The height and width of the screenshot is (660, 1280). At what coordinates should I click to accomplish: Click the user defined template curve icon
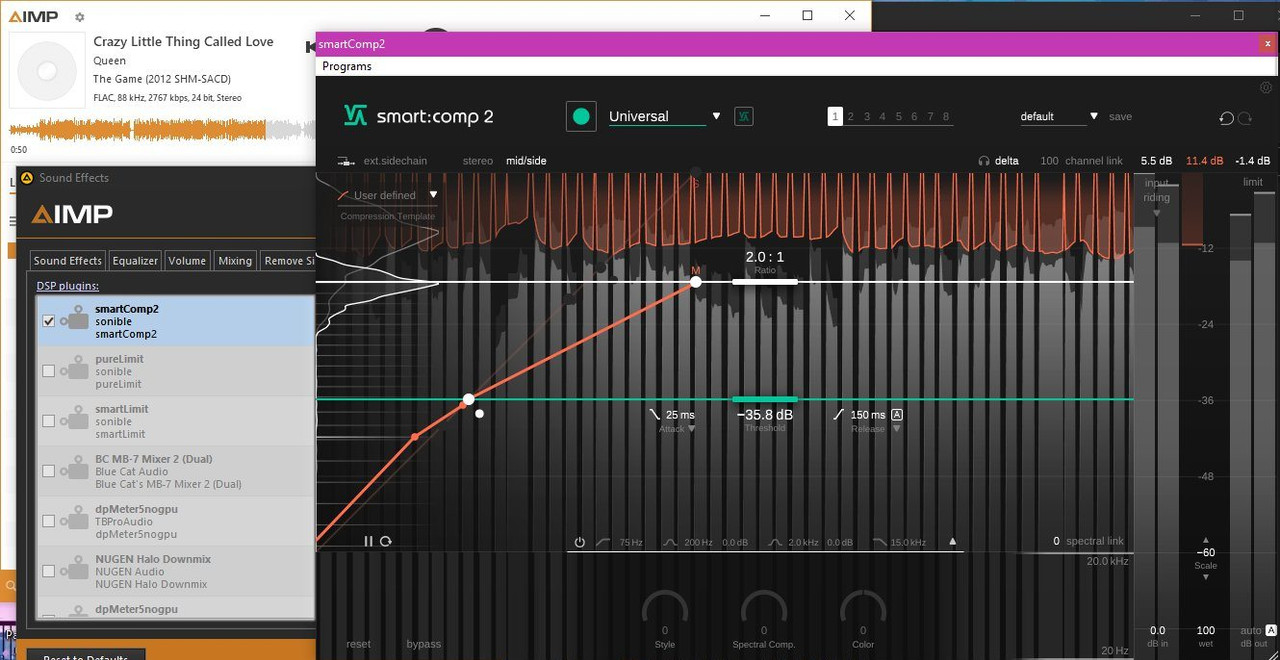[343, 195]
